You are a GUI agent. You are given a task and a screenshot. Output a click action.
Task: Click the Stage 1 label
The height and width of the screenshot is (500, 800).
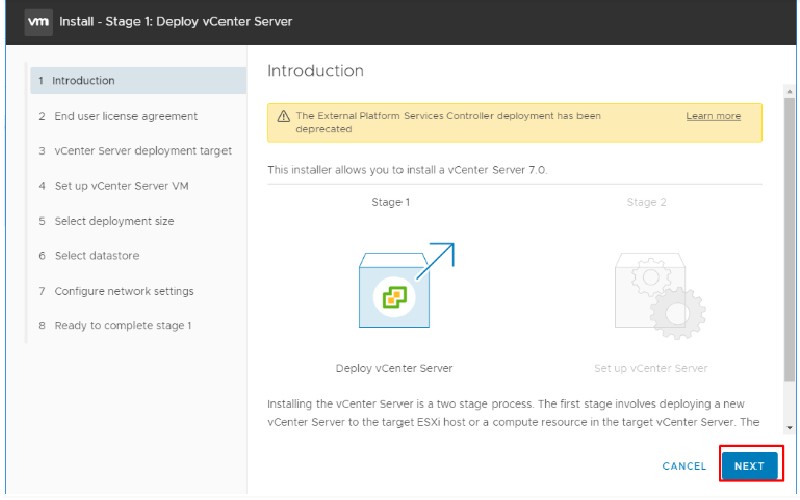tap(391, 202)
